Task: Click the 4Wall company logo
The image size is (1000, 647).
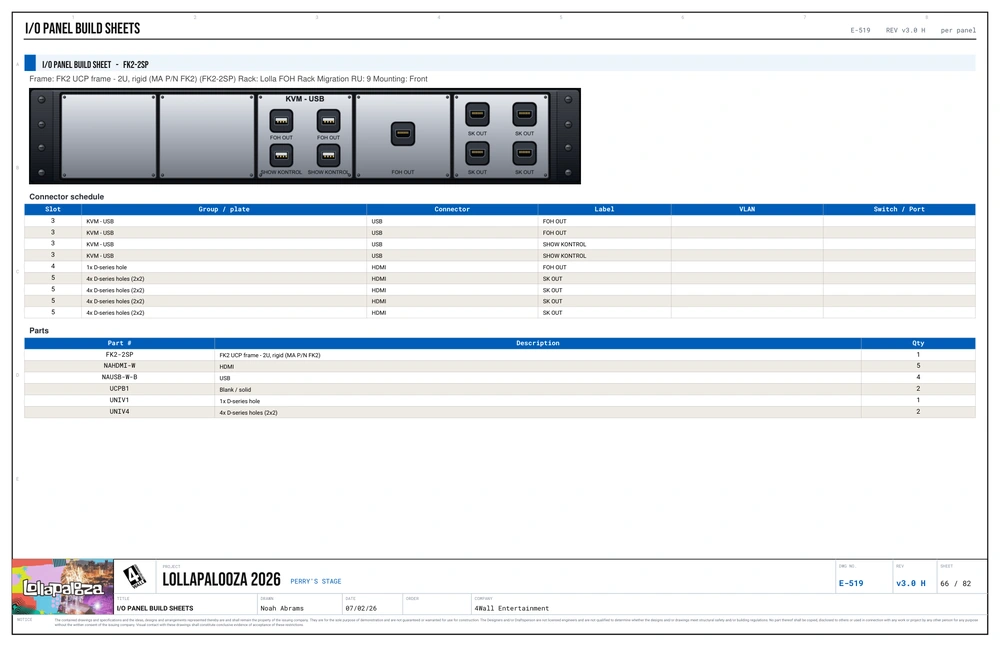Action: 135,576
